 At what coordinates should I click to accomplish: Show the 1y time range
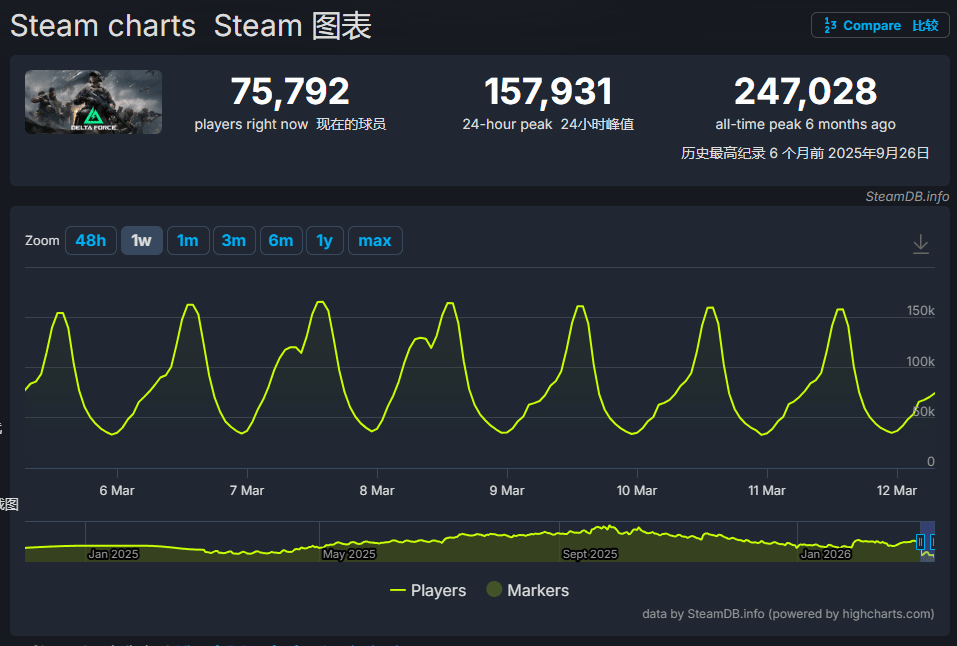point(325,241)
